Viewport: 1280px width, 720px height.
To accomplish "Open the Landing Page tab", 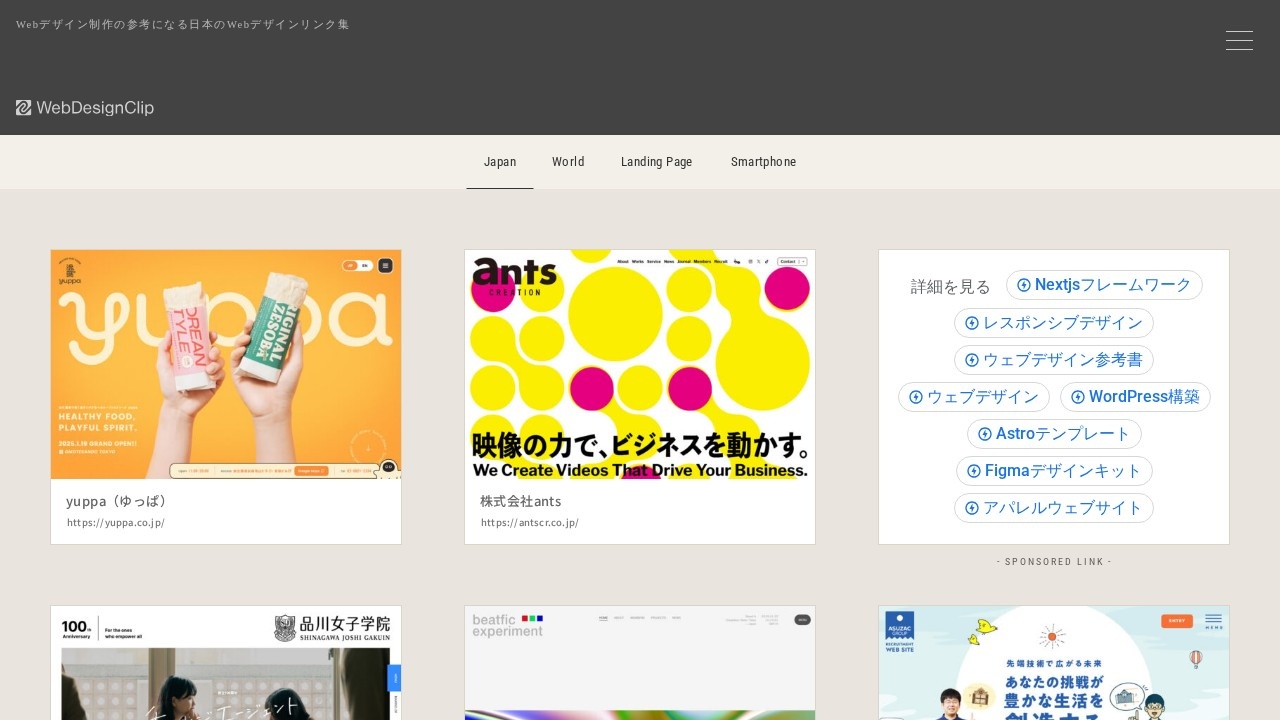I will [x=657, y=162].
